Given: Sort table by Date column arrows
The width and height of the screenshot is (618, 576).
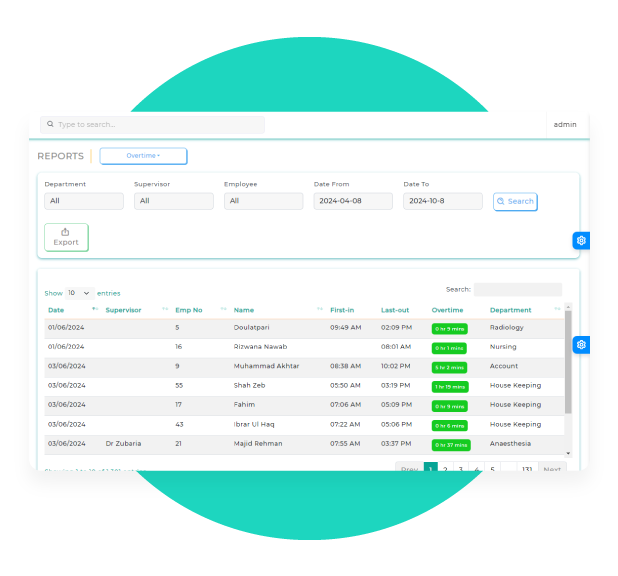Looking at the screenshot, I should tap(95, 310).
